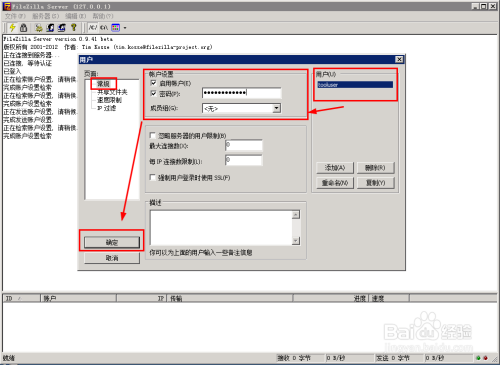Select the 速度限制 page in tree
The width and height of the screenshot is (500, 365).
(109, 100)
